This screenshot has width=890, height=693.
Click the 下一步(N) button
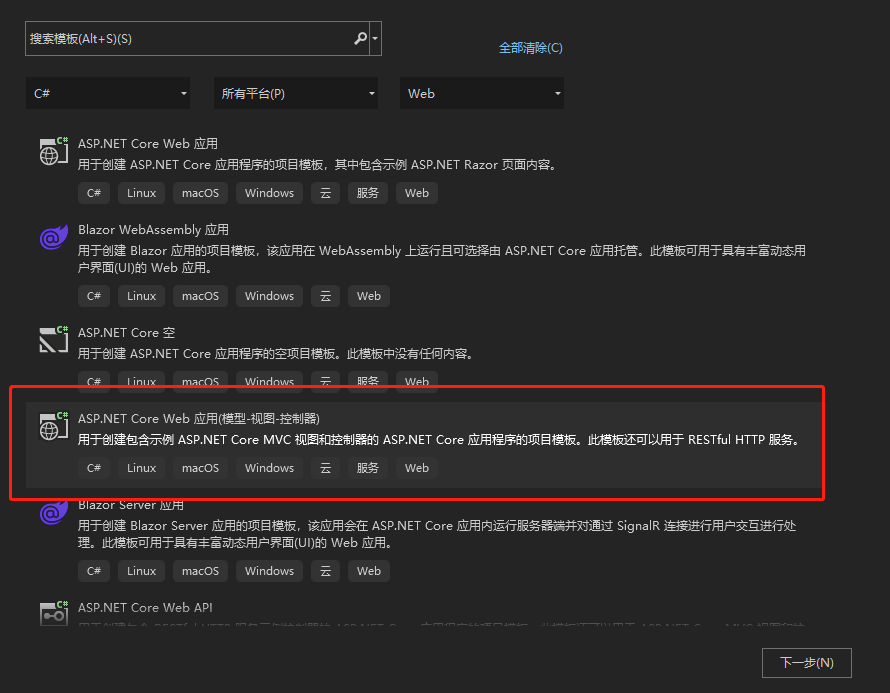point(807,662)
